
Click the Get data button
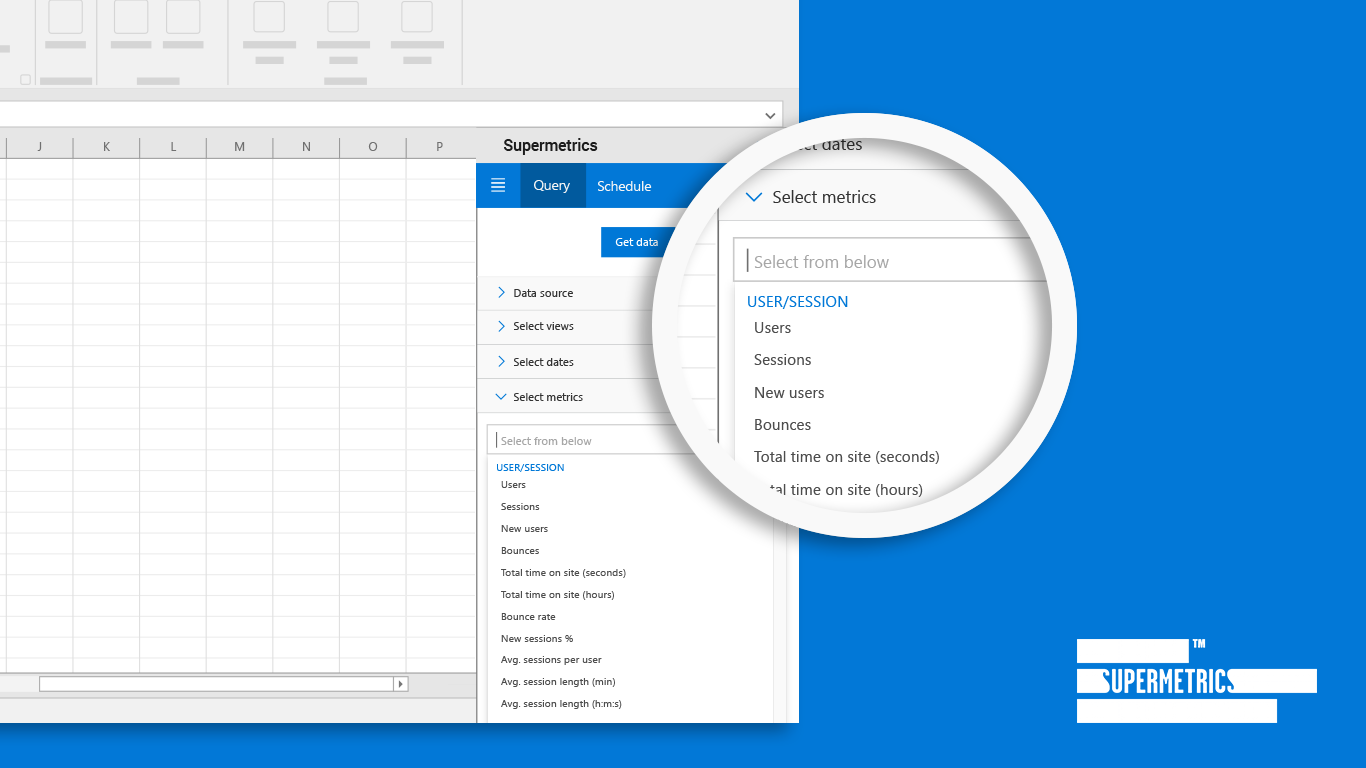[636, 242]
